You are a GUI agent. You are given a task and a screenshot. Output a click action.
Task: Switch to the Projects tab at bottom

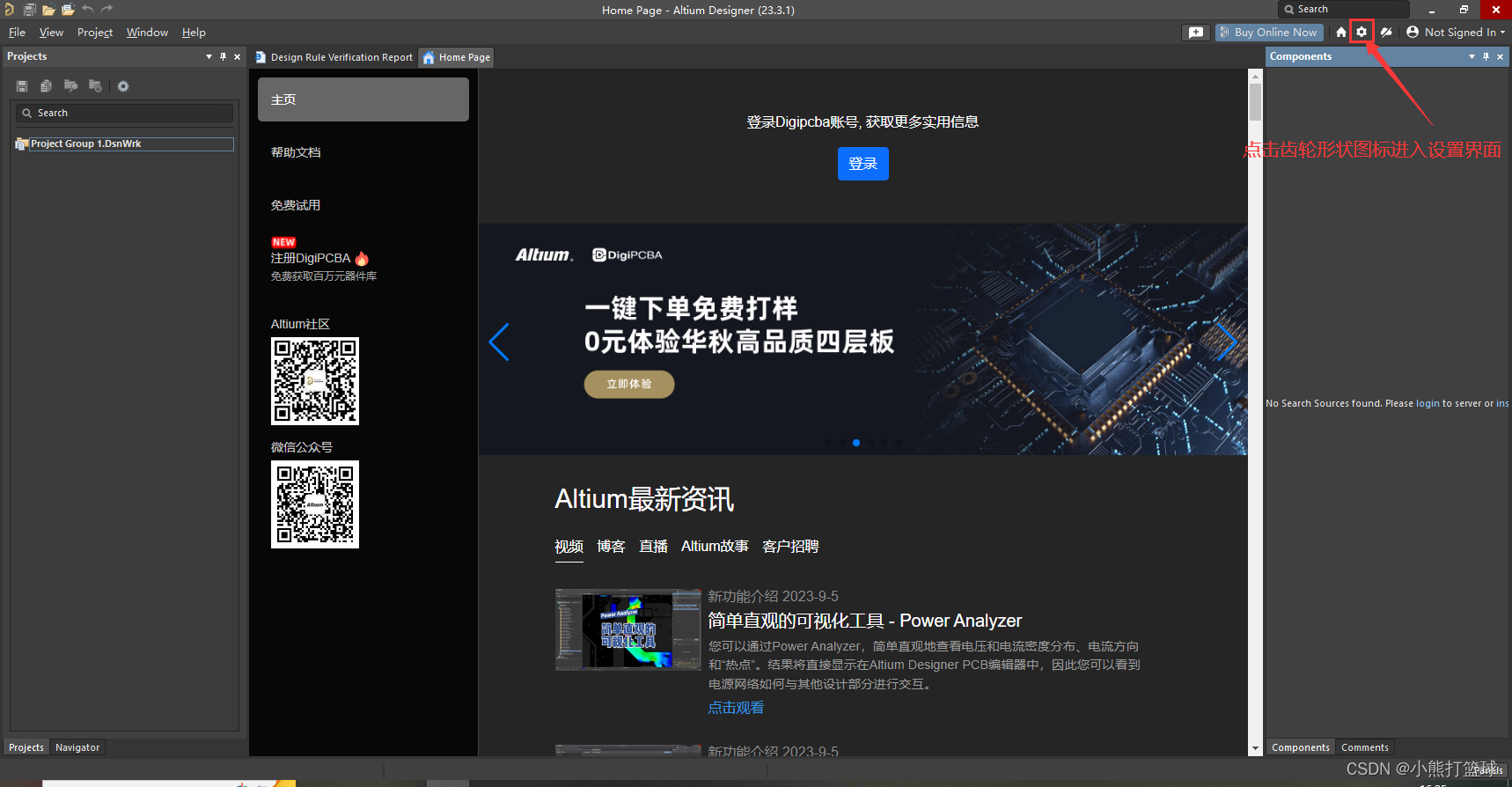pos(26,747)
